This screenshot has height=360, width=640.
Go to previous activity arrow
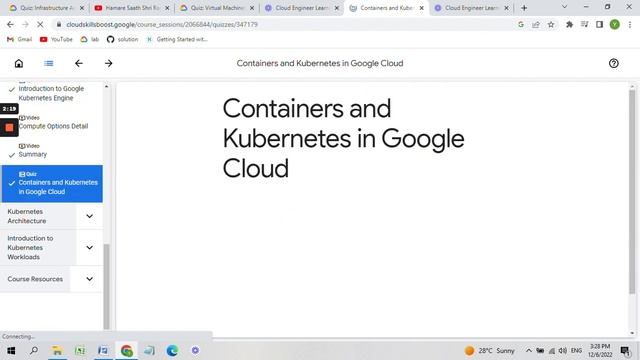pyautogui.click(x=79, y=63)
